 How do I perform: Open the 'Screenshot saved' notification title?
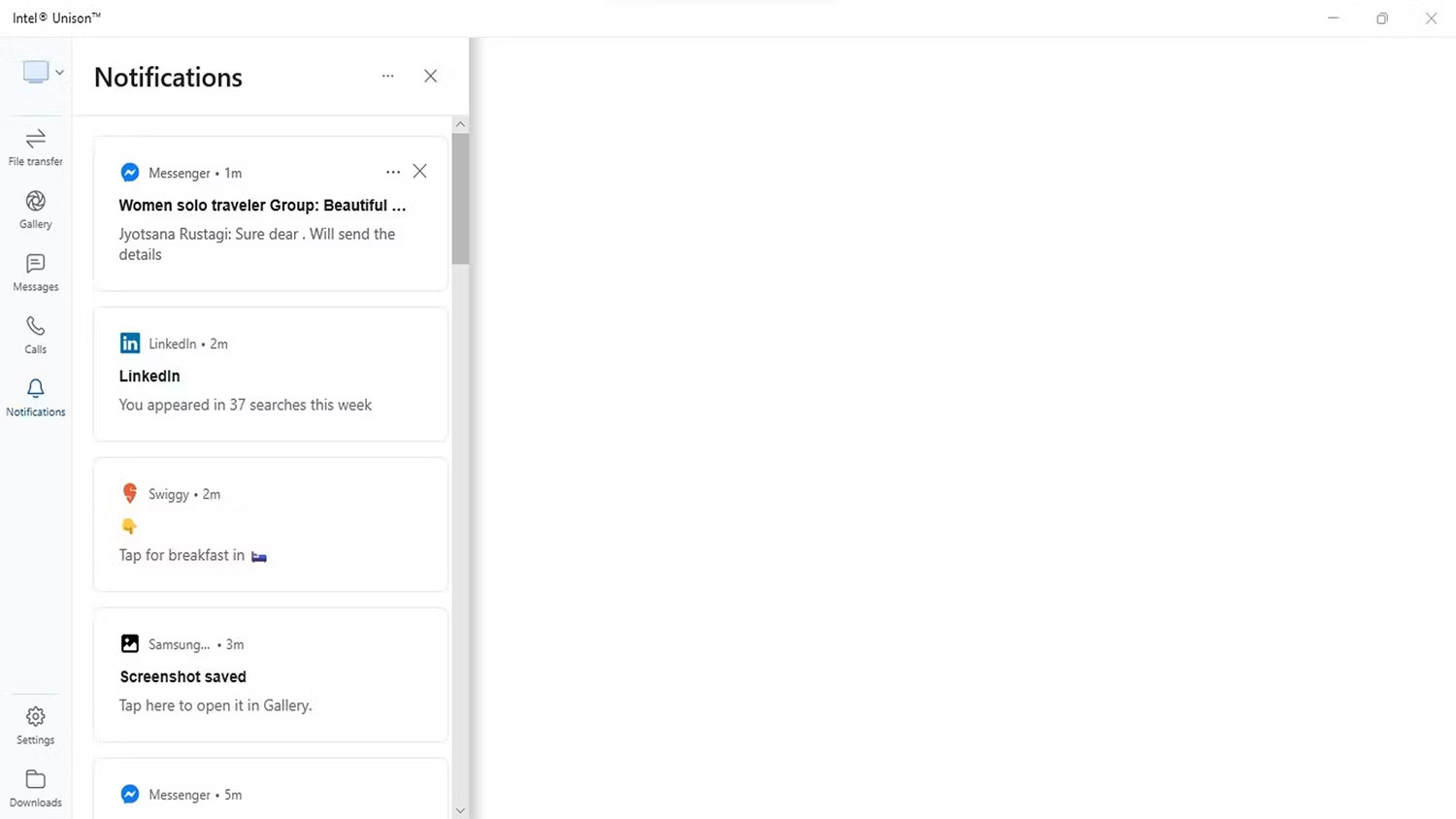pyautogui.click(x=183, y=677)
